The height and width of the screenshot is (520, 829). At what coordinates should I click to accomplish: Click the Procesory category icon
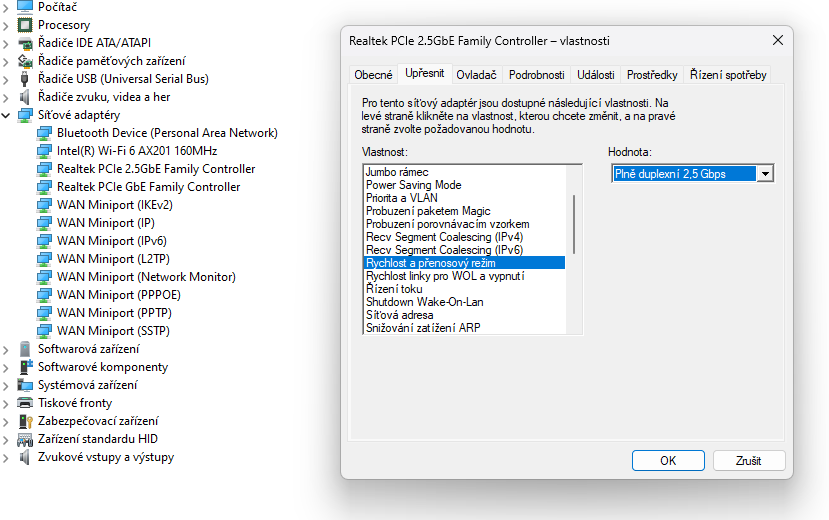(x=26, y=25)
